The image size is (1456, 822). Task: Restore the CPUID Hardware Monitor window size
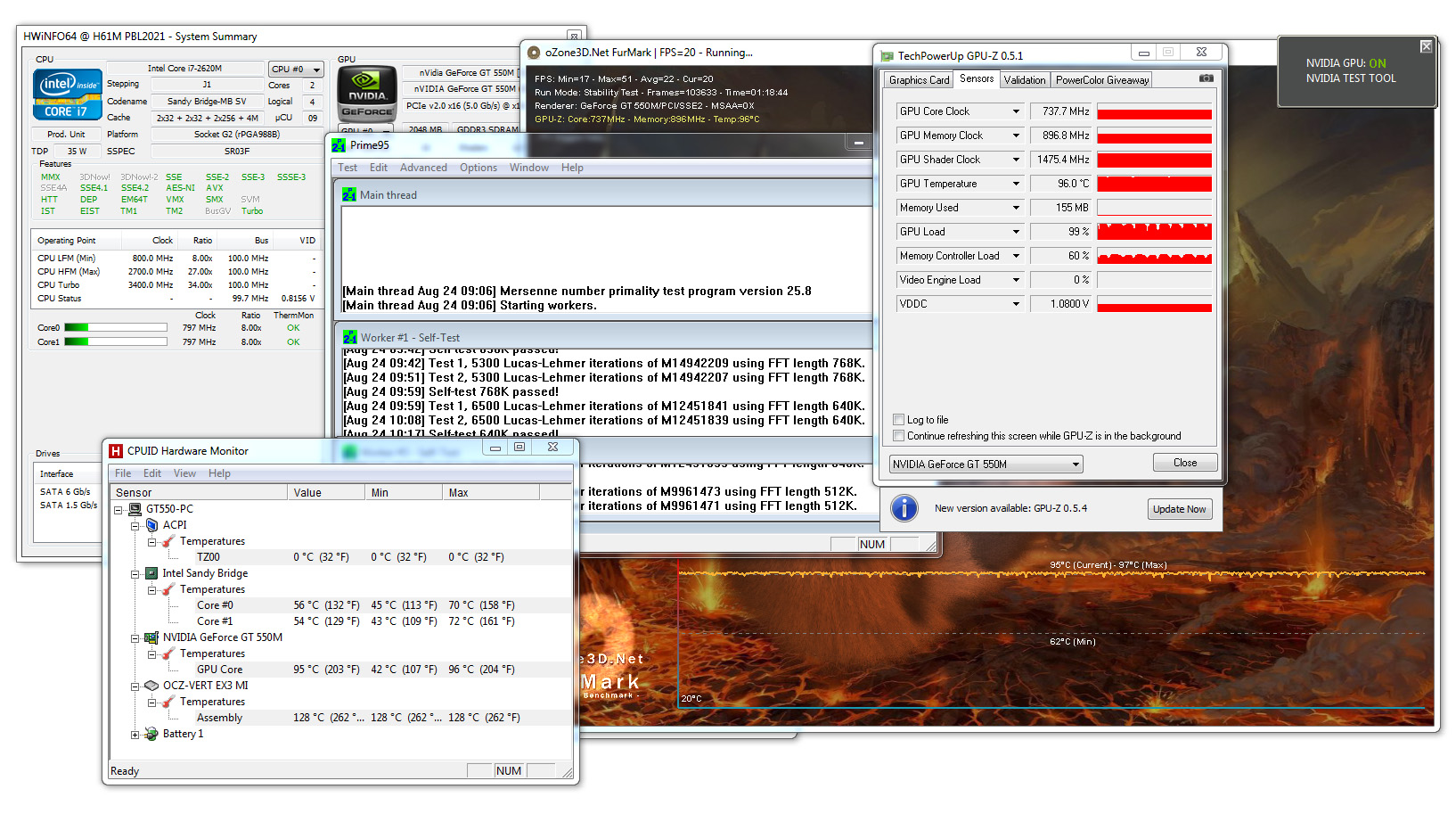point(519,448)
